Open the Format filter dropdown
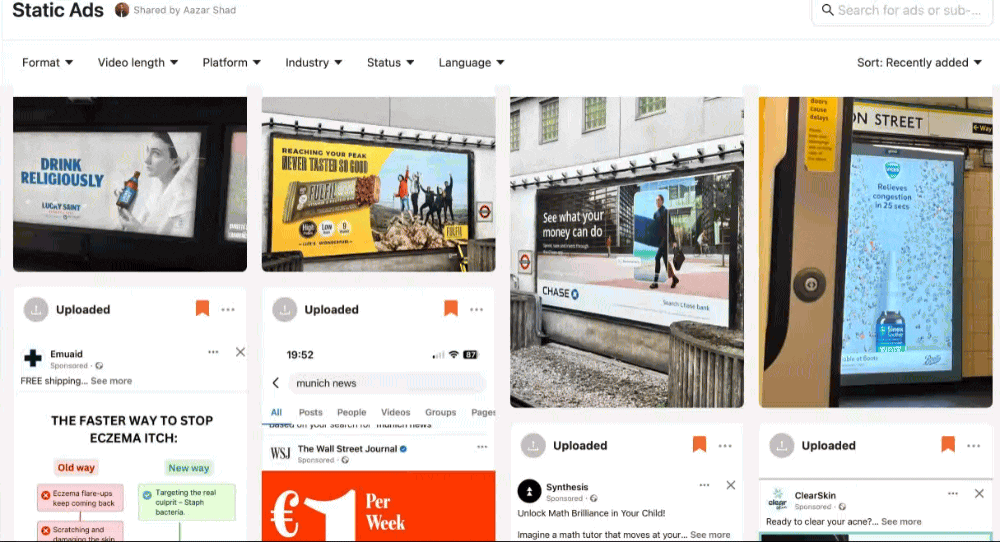Image resolution: width=1000 pixels, height=542 pixels. [x=47, y=62]
